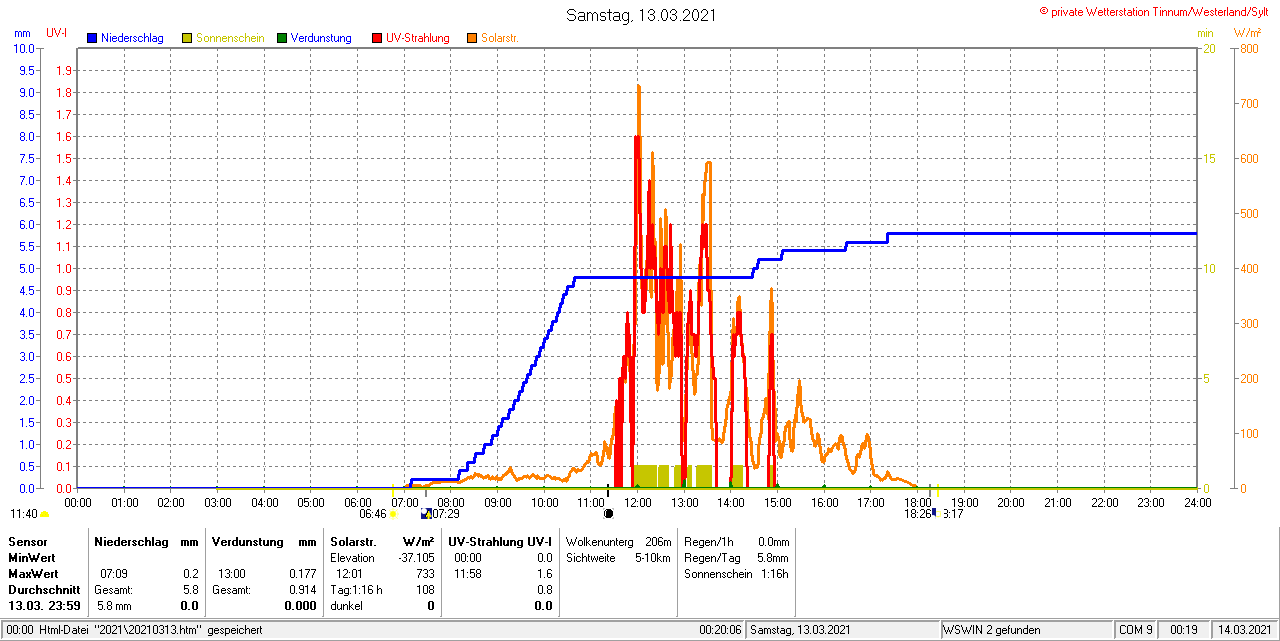Click the 00:19 status bar field
The height and width of the screenshot is (641, 1280).
tap(1184, 630)
